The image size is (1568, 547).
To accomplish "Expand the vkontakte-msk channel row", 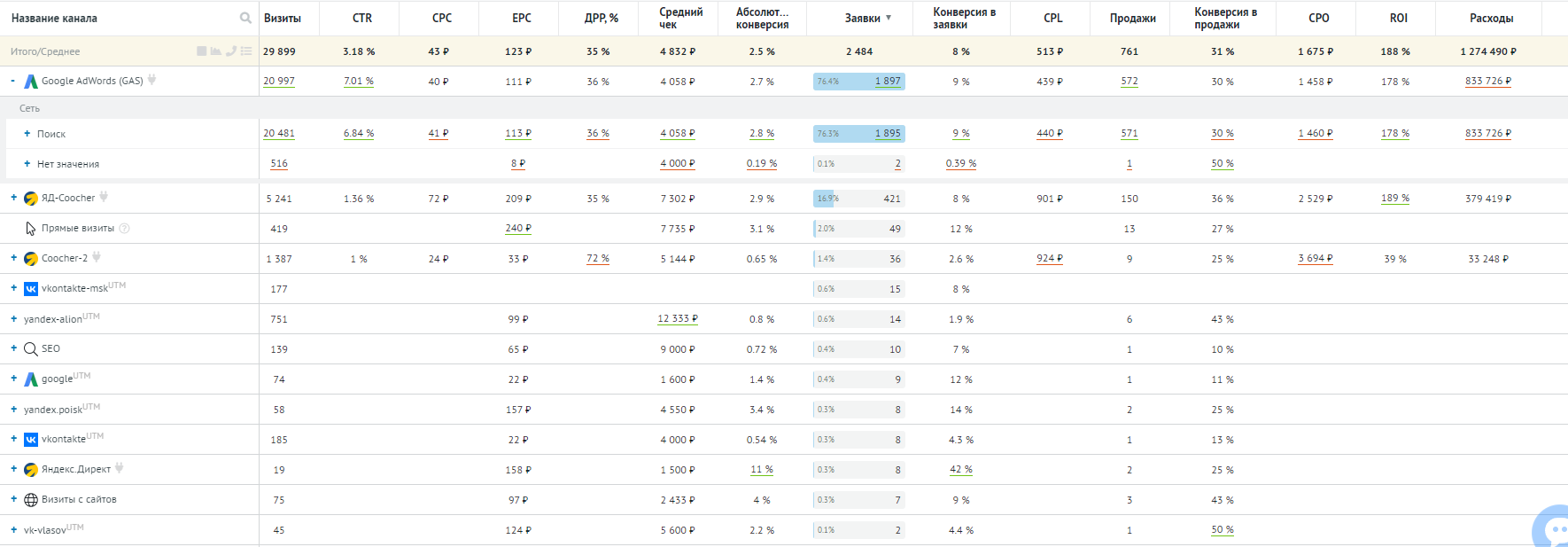I will tap(13, 288).
